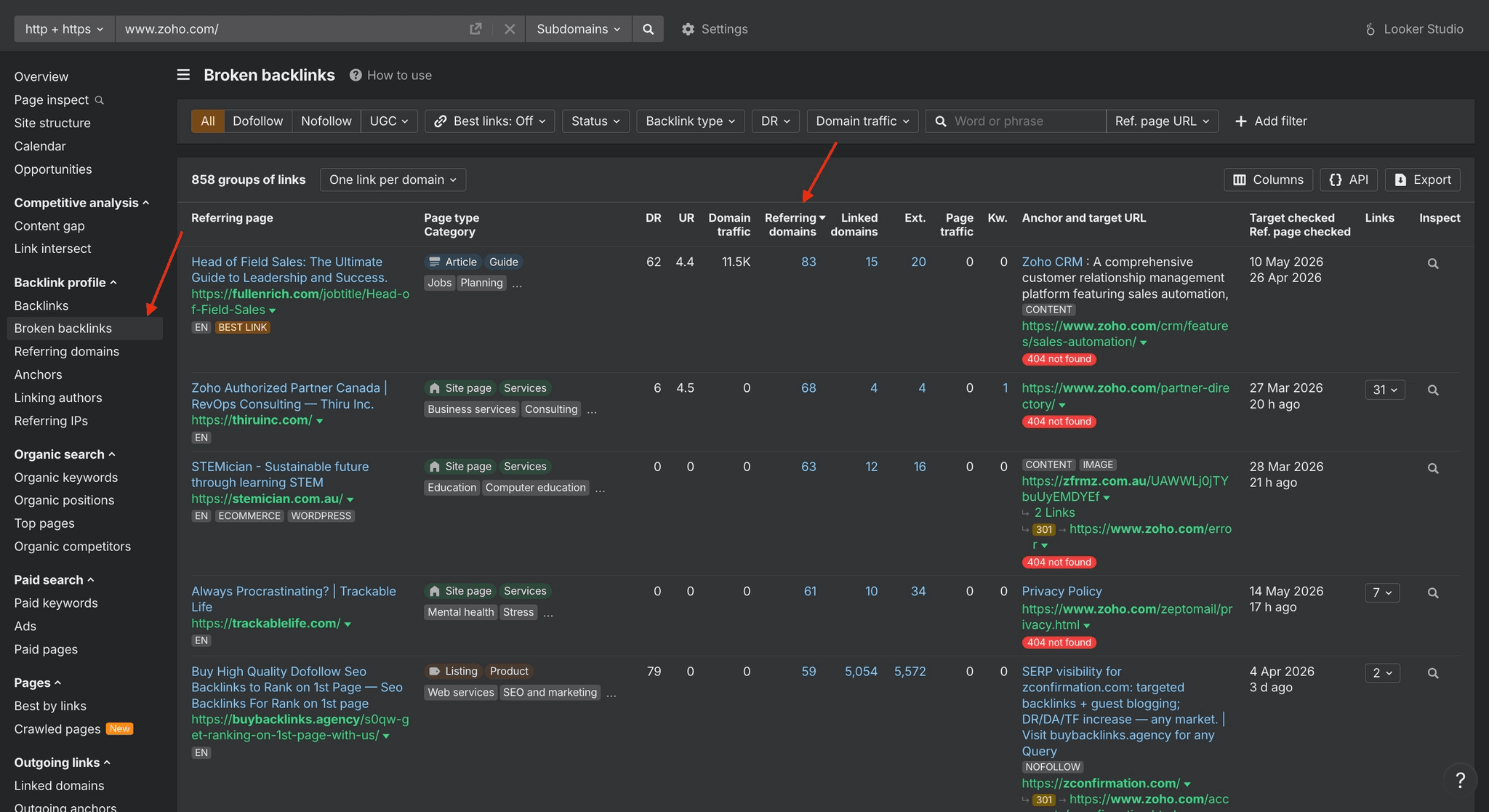Collapse the Backlink profile section

65,283
